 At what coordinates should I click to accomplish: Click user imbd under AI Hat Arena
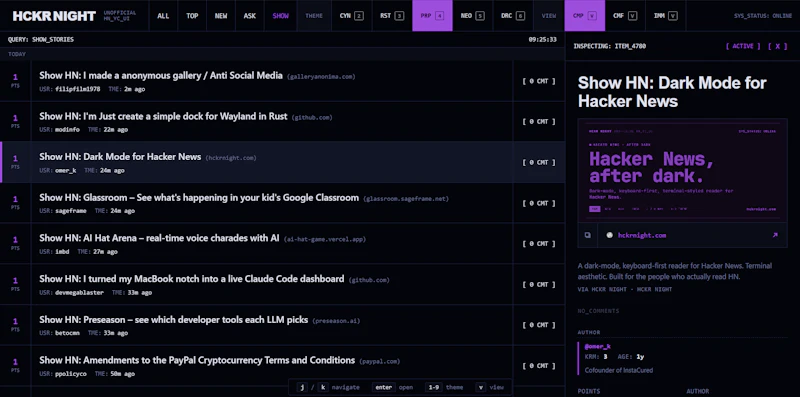click(62, 252)
